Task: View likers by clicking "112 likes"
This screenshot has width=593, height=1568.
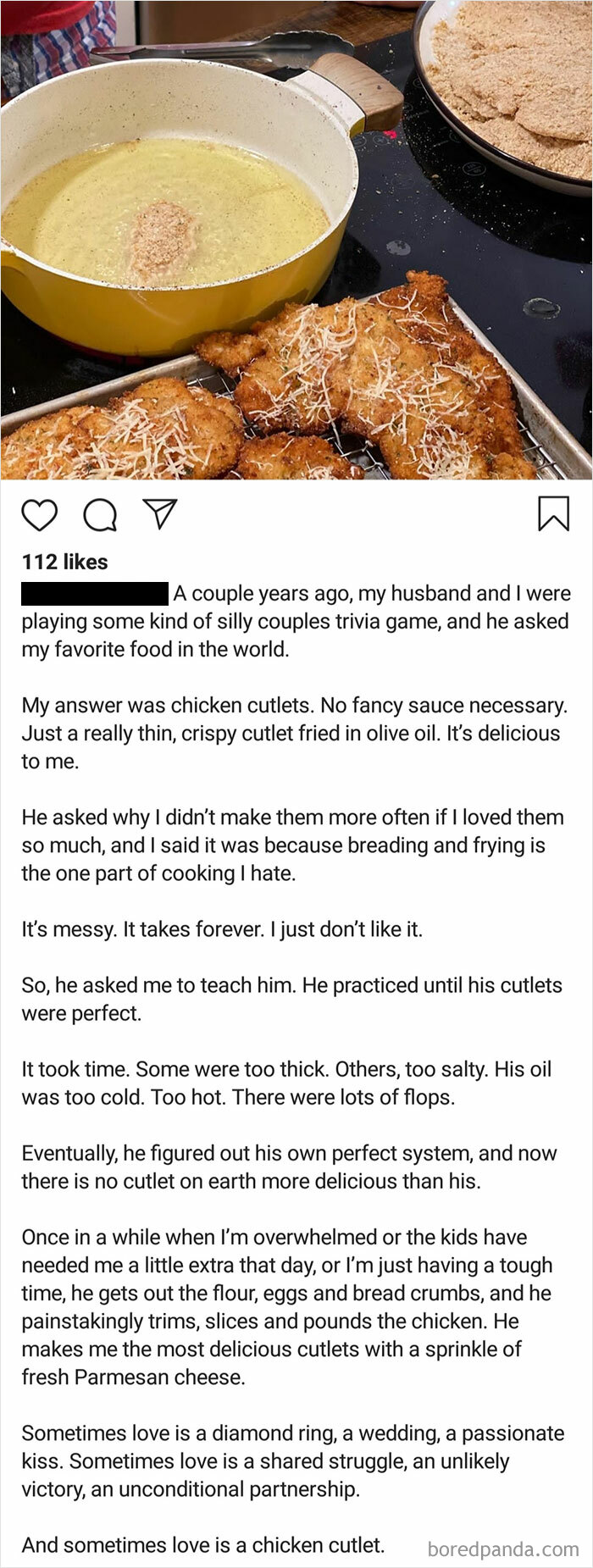Action: [x=64, y=562]
